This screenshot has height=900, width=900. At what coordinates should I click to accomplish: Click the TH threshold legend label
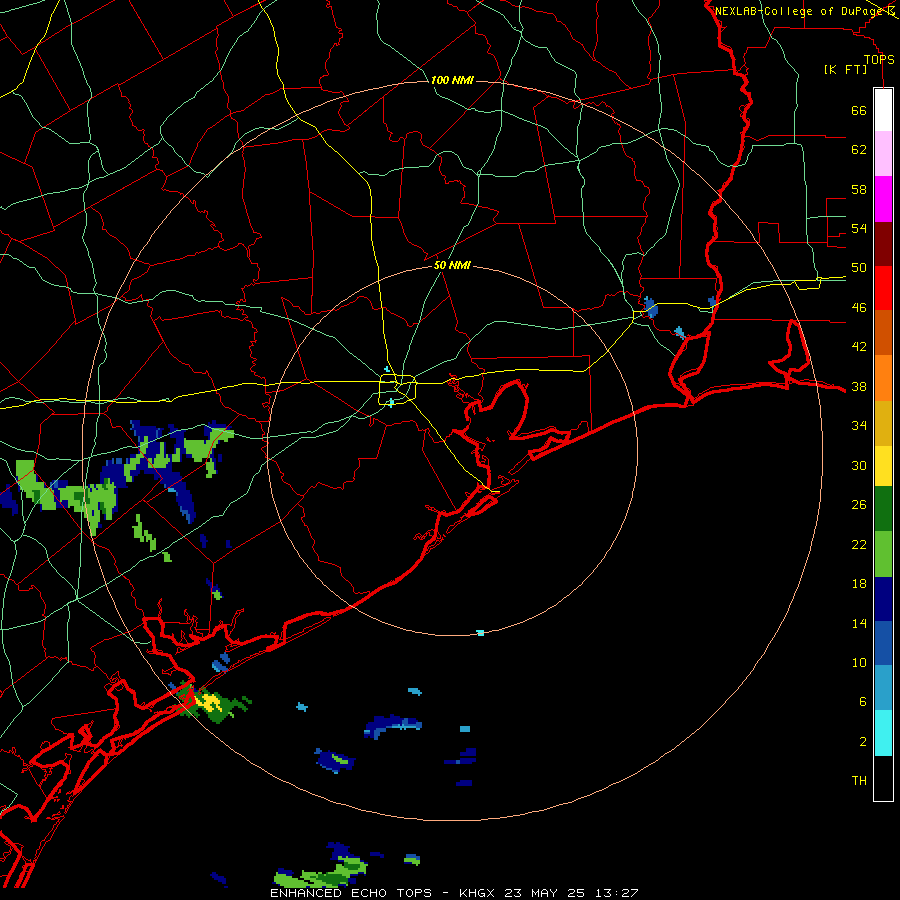coord(859,781)
